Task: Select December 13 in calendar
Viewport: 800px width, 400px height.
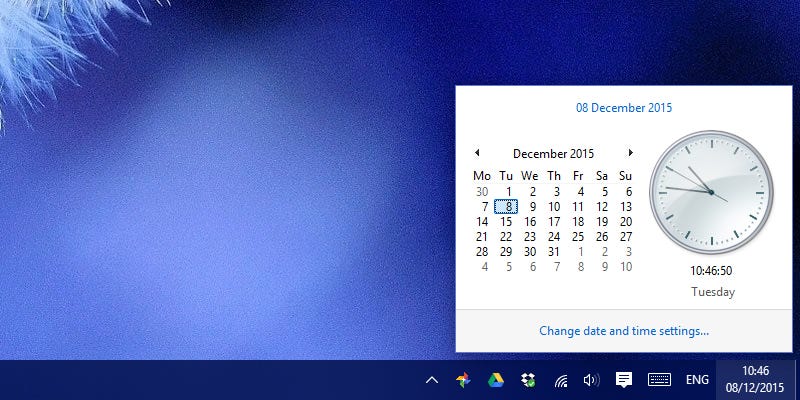Action: (x=626, y=207)
